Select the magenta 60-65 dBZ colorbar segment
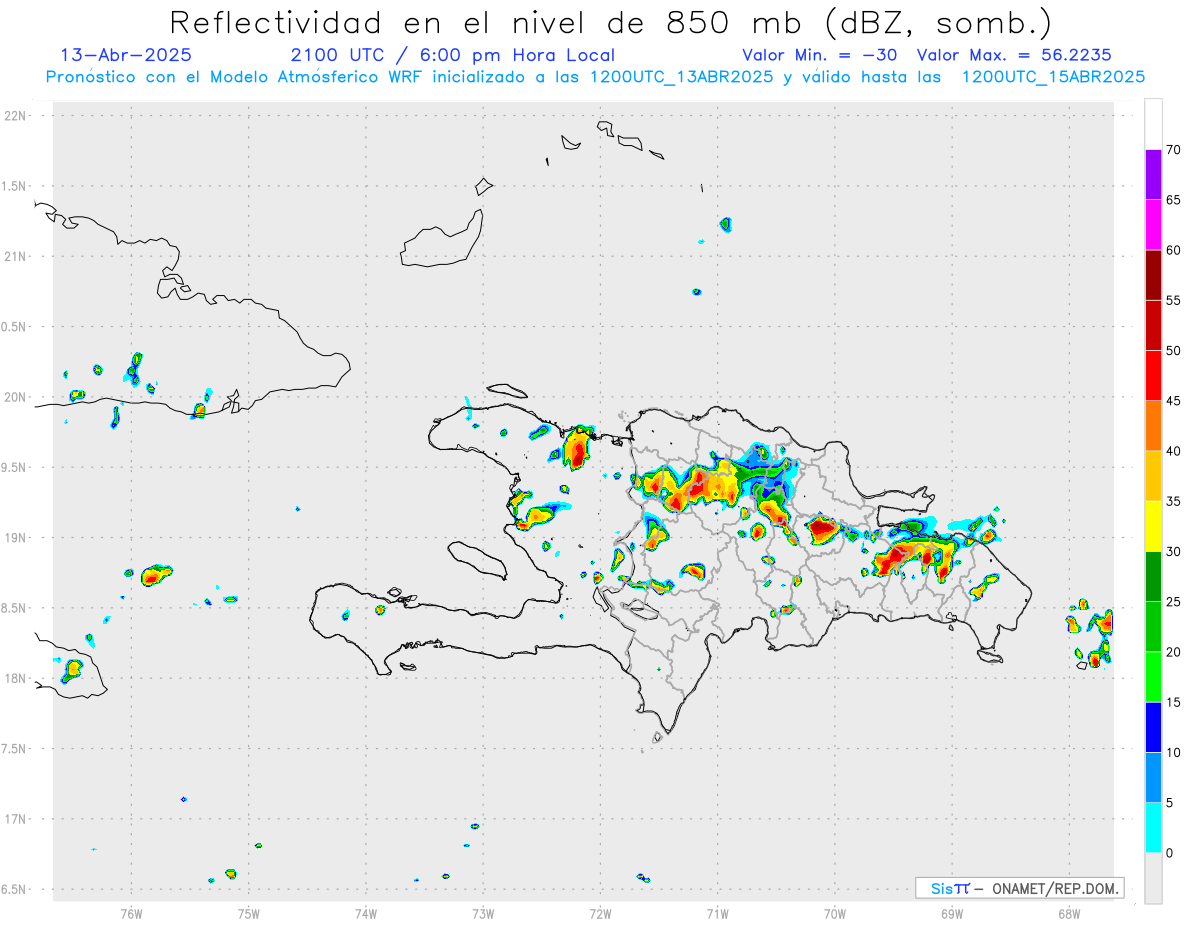 1153,225
